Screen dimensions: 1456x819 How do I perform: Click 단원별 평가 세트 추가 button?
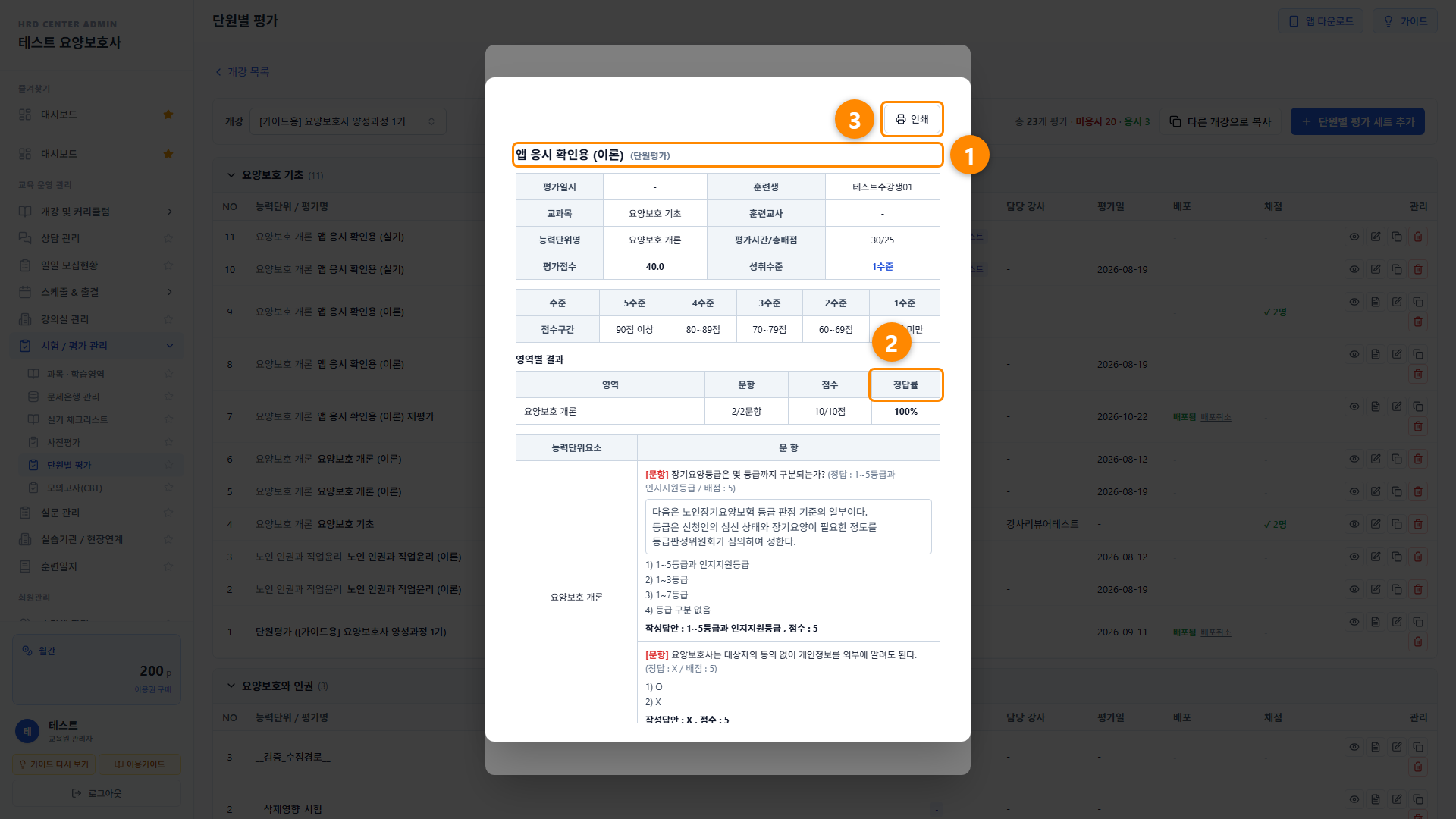click(x=1357, y=121)
